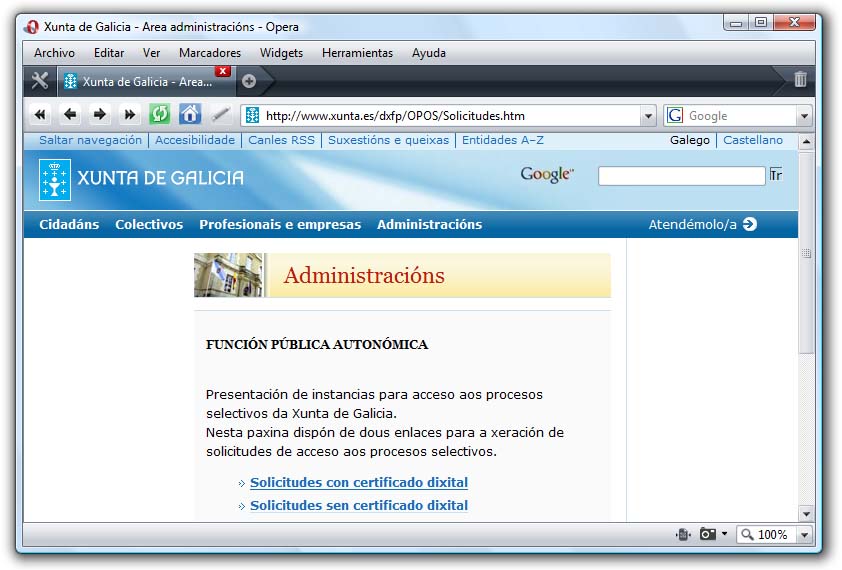Expand the Google search engine dropdown
Viewport: 842px width, 570px height.
[x=804, y=116]
